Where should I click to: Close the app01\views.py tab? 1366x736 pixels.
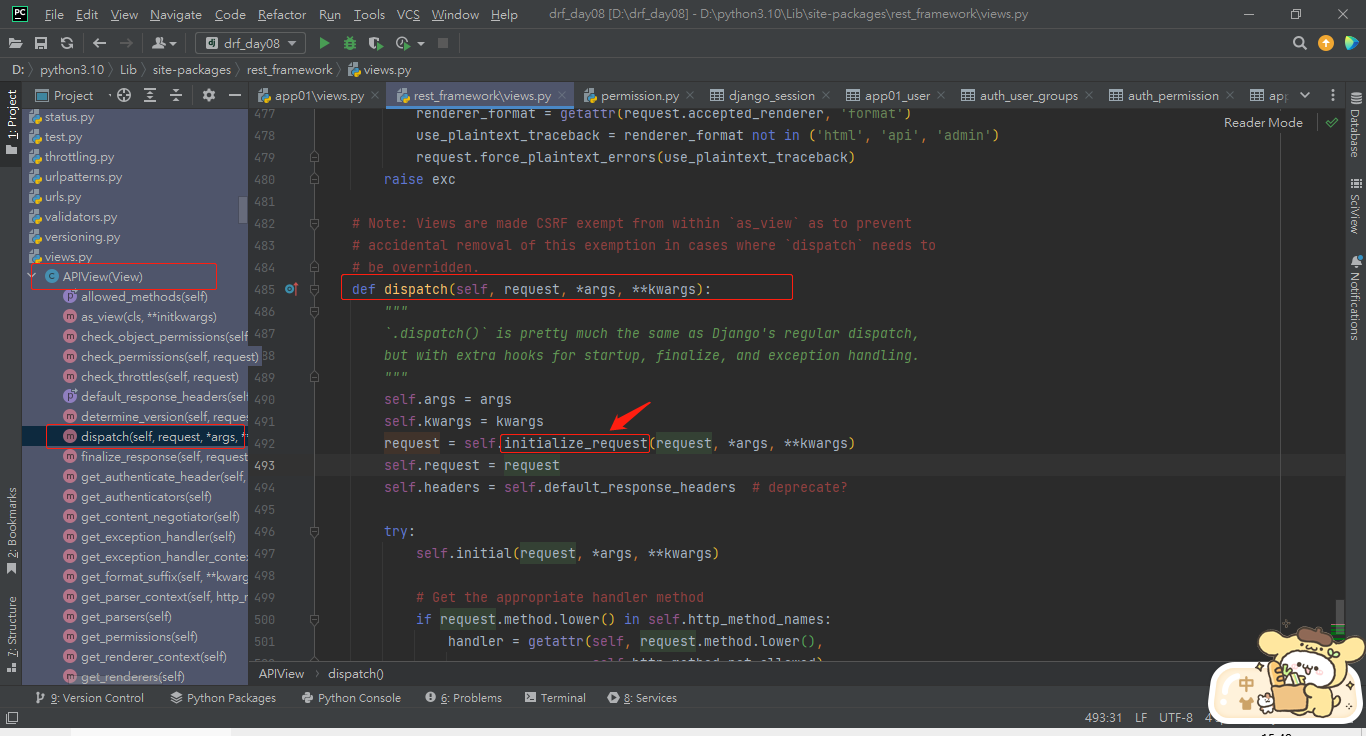click(x=374, y=96)
